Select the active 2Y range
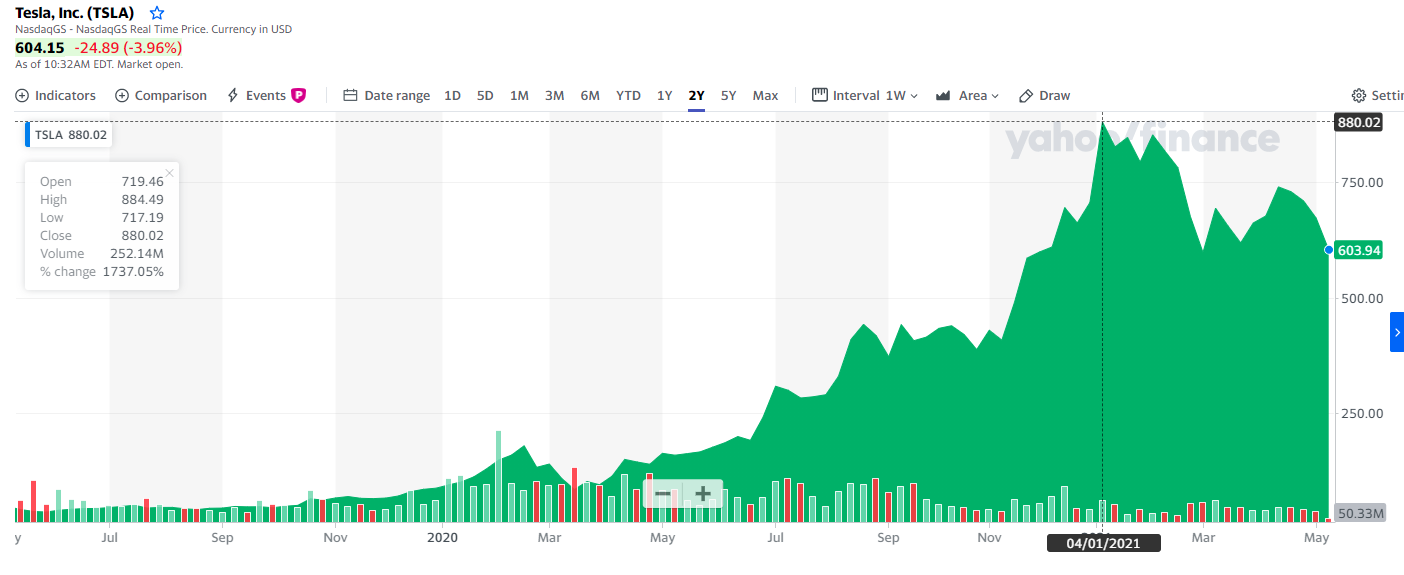The image size is (1404, 575). click(x=696, y=96)
